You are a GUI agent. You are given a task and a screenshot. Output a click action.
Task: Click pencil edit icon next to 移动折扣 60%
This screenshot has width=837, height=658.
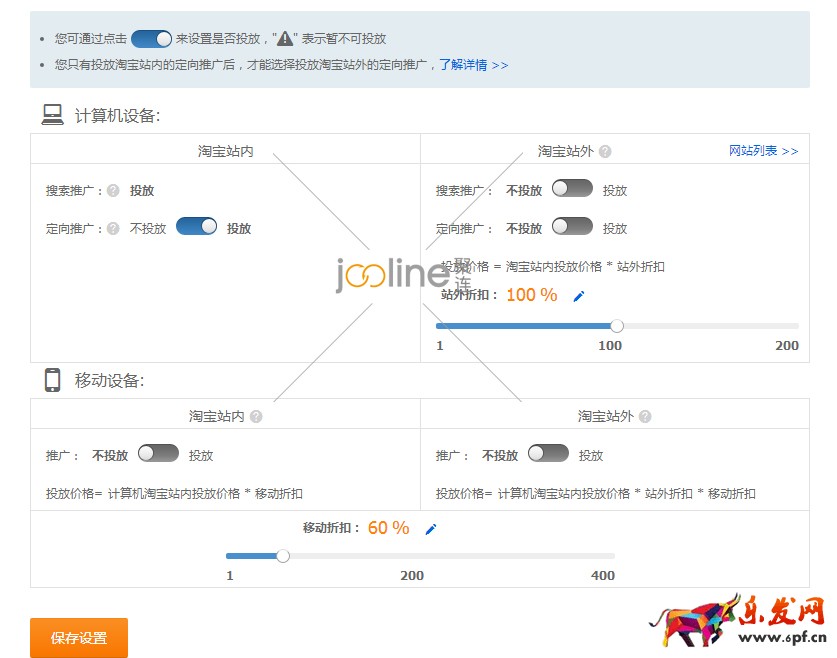click(431, 529)
